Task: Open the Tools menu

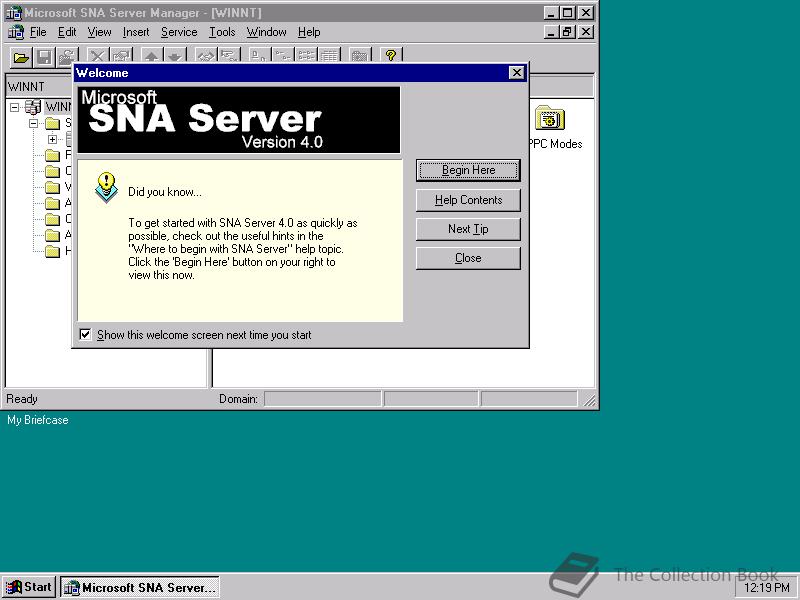Action: pos(222,32)
